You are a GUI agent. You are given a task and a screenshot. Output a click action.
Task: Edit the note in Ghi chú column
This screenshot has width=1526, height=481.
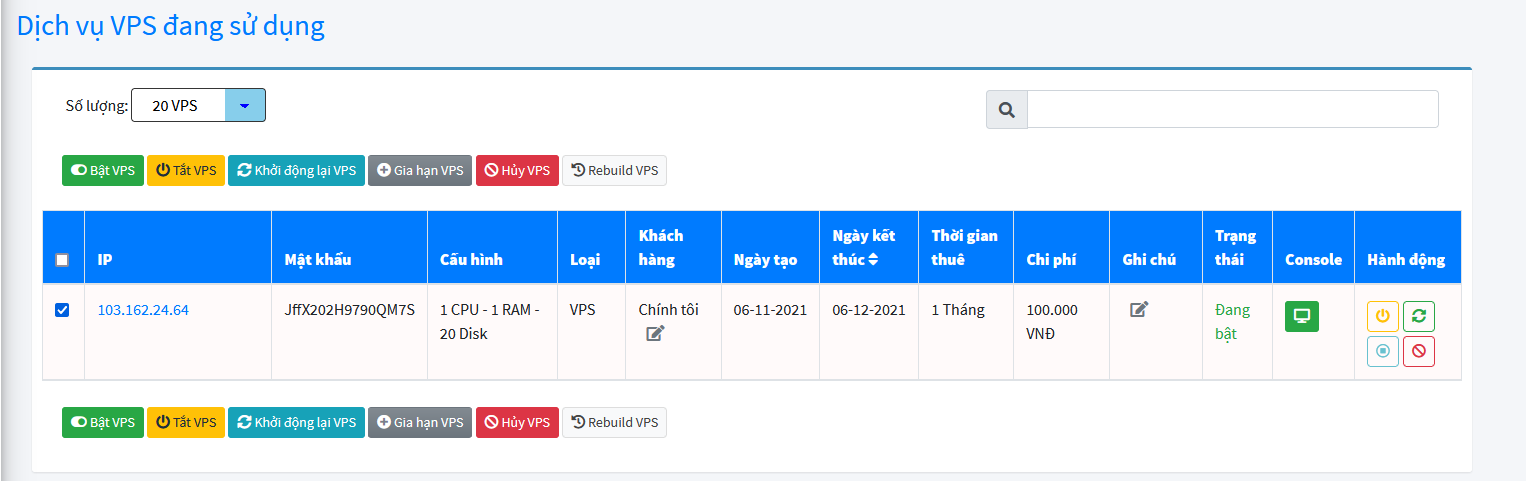coord(1139,309)
